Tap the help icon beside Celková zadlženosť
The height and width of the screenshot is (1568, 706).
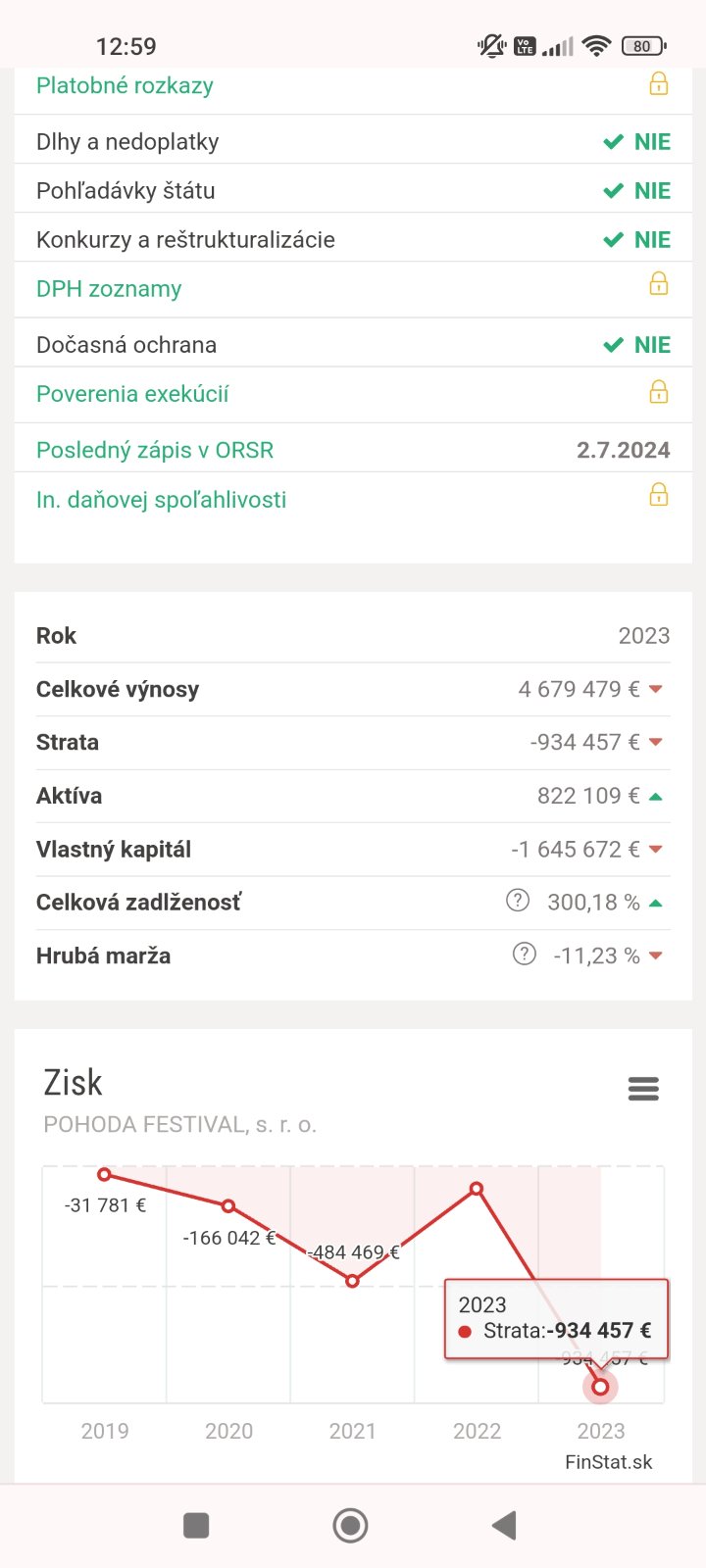(518, 901)
